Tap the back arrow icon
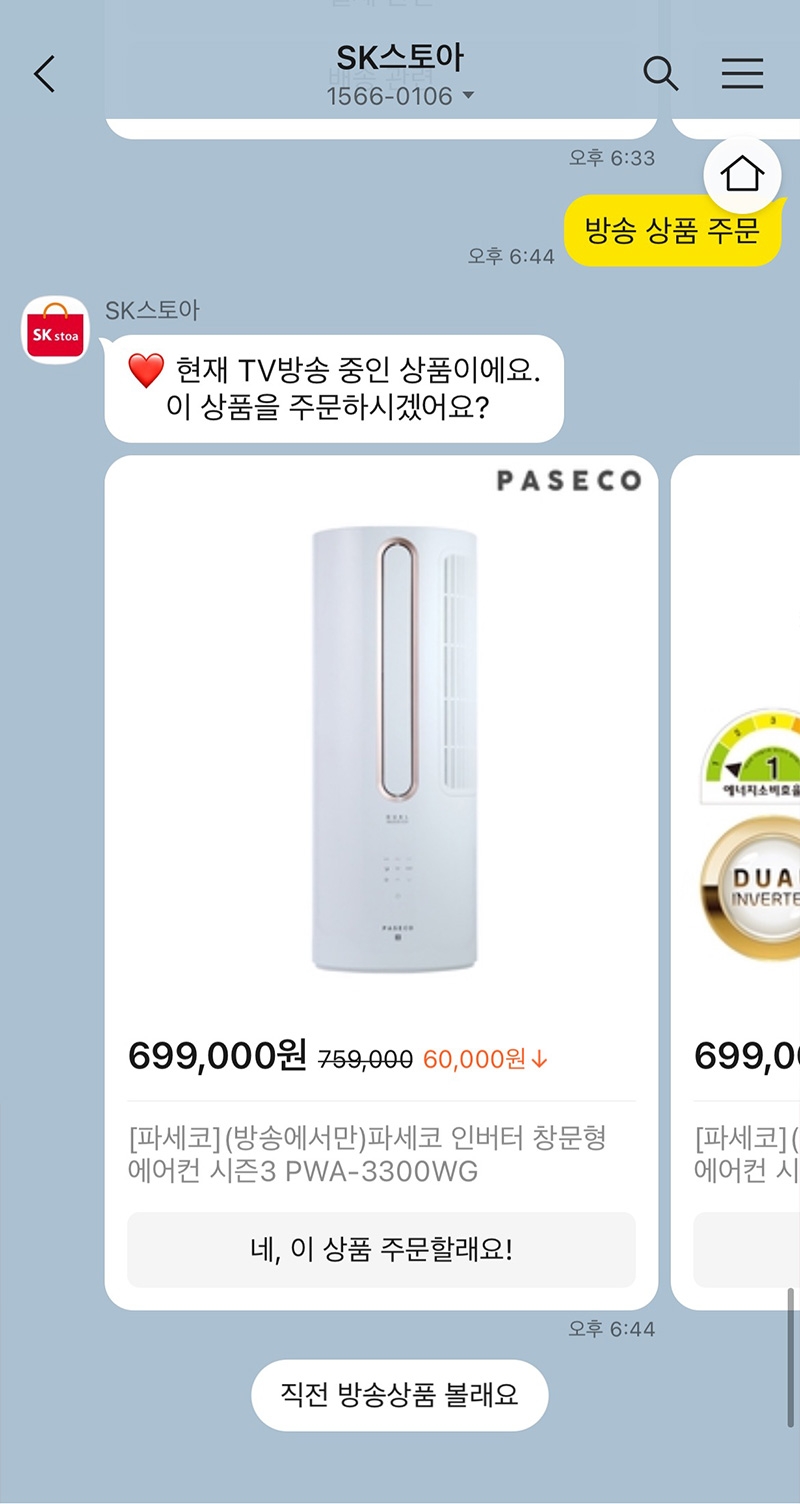Viewport: 800px width, 1504px height. click(x=45, y=75)
